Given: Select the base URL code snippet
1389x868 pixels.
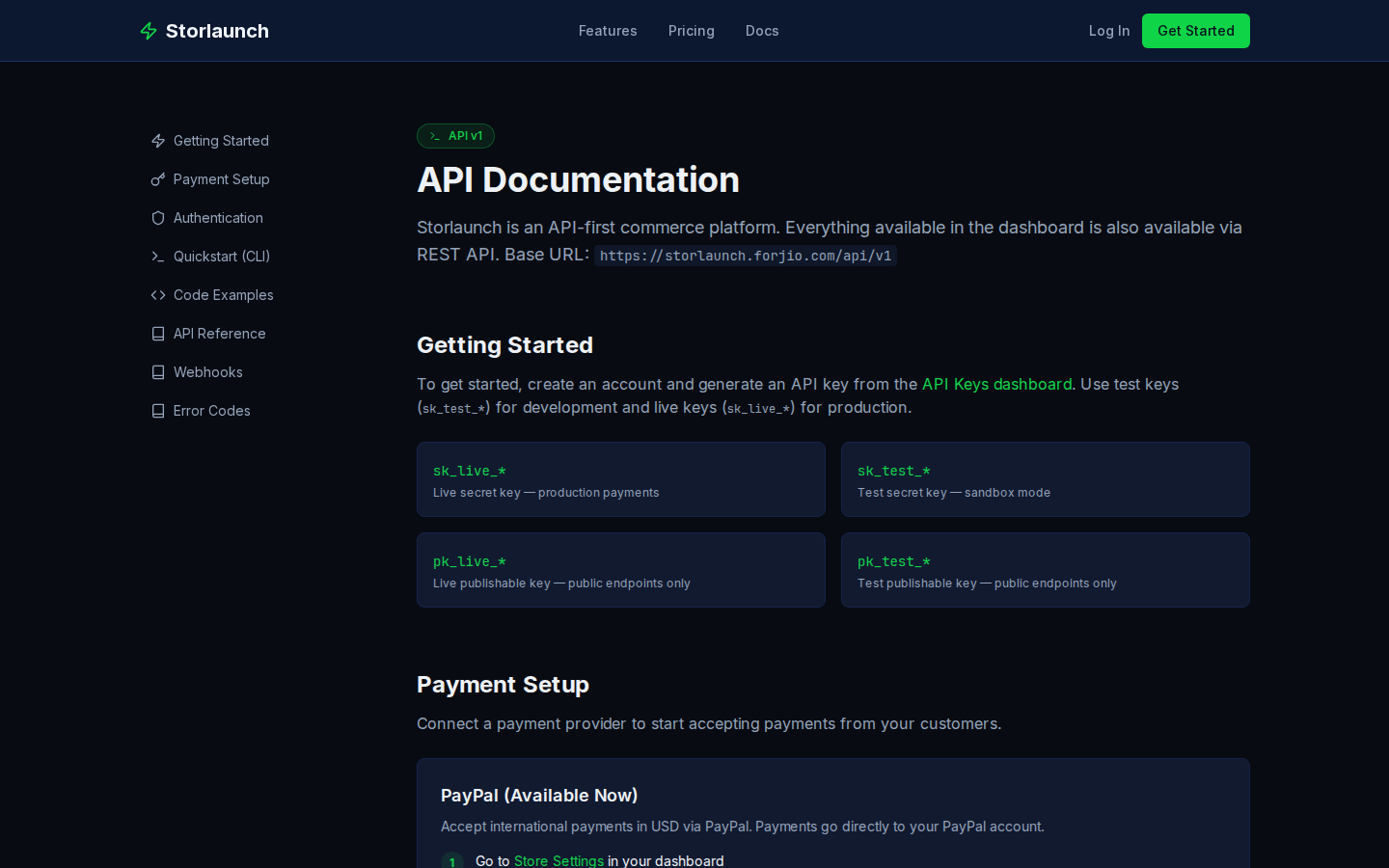Looking at the screenshot, I should [x=745, y=256].
